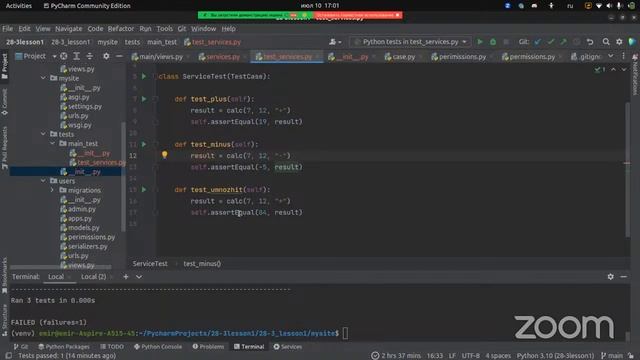Click the Git push arrow icon

[564, 42]
